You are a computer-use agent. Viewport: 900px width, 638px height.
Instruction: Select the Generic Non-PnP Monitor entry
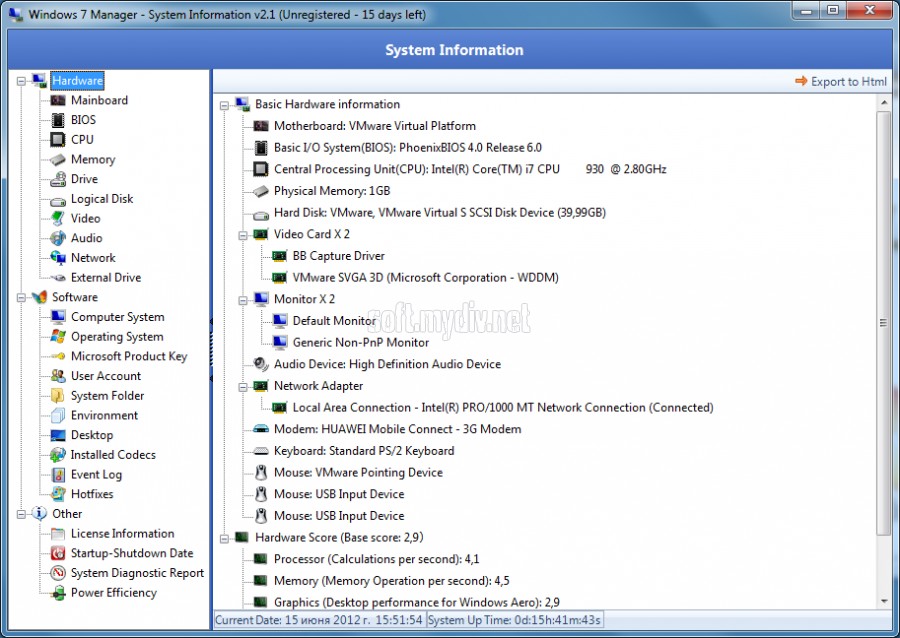click(360, 343)
